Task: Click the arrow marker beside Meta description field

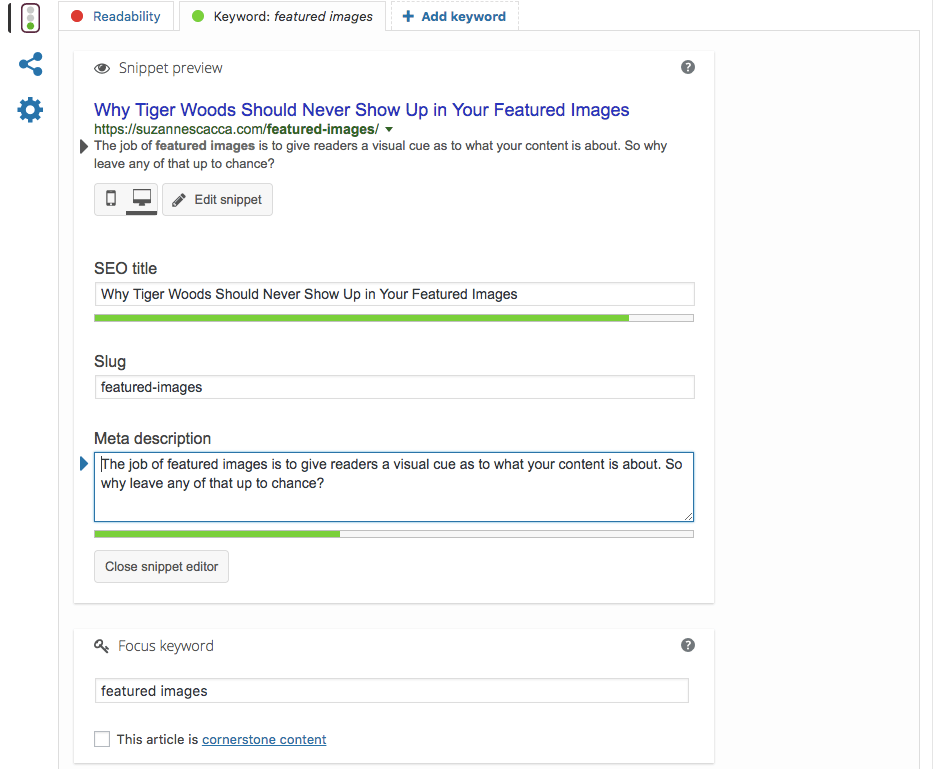Action: point(84,463)
